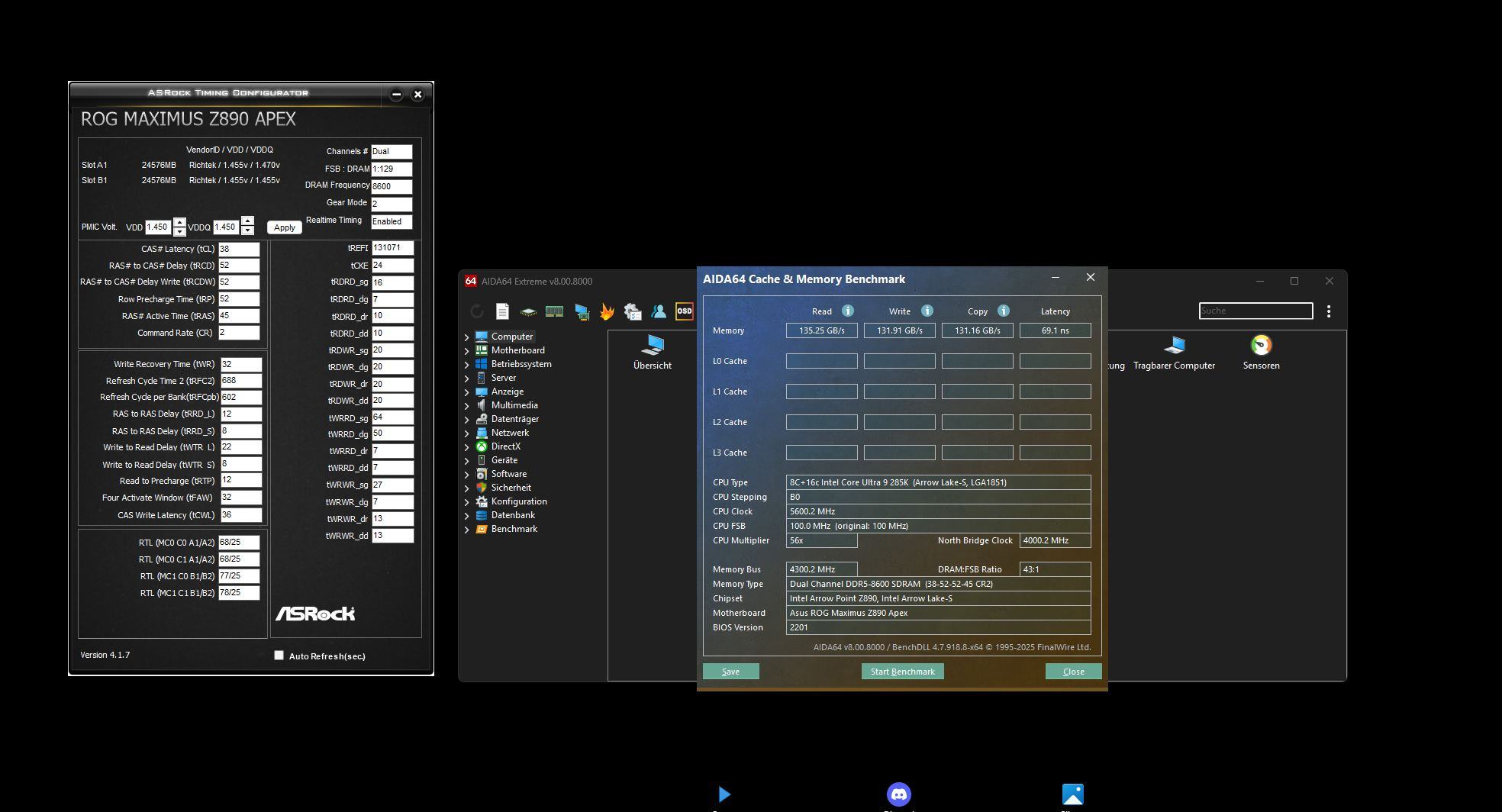The width and height of the screenshot is (1502, 812).
Task: Expand the Datenträger tree node
Action: click(x=466, y=419)
